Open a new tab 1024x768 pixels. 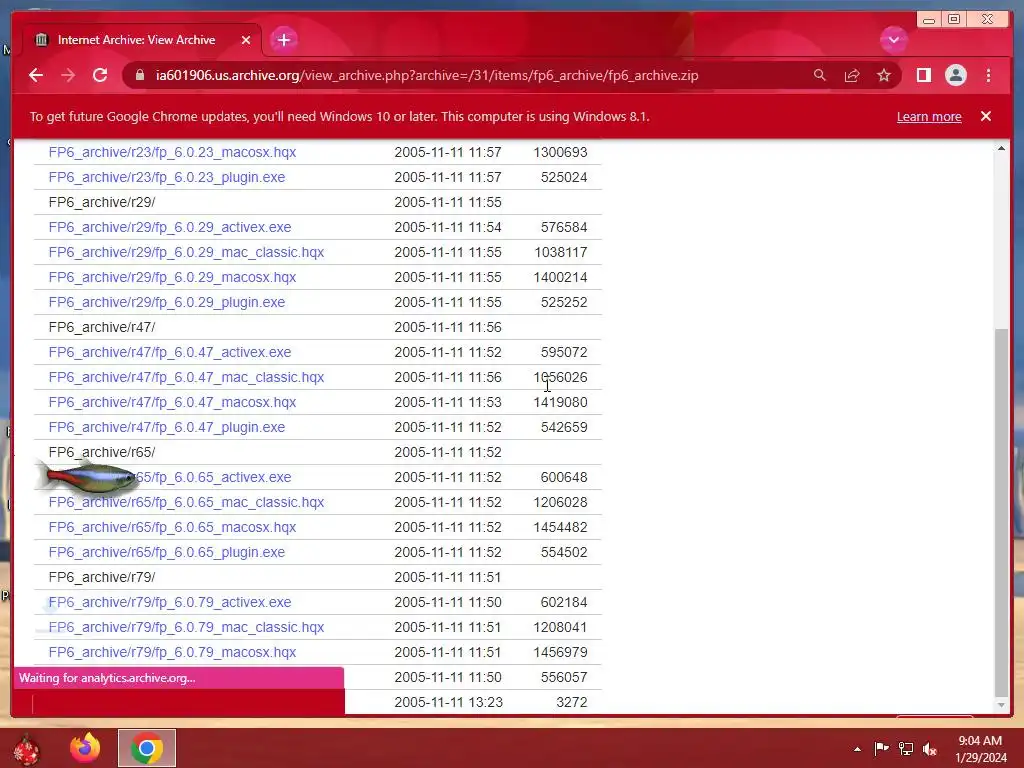click(x=283, y=40)
